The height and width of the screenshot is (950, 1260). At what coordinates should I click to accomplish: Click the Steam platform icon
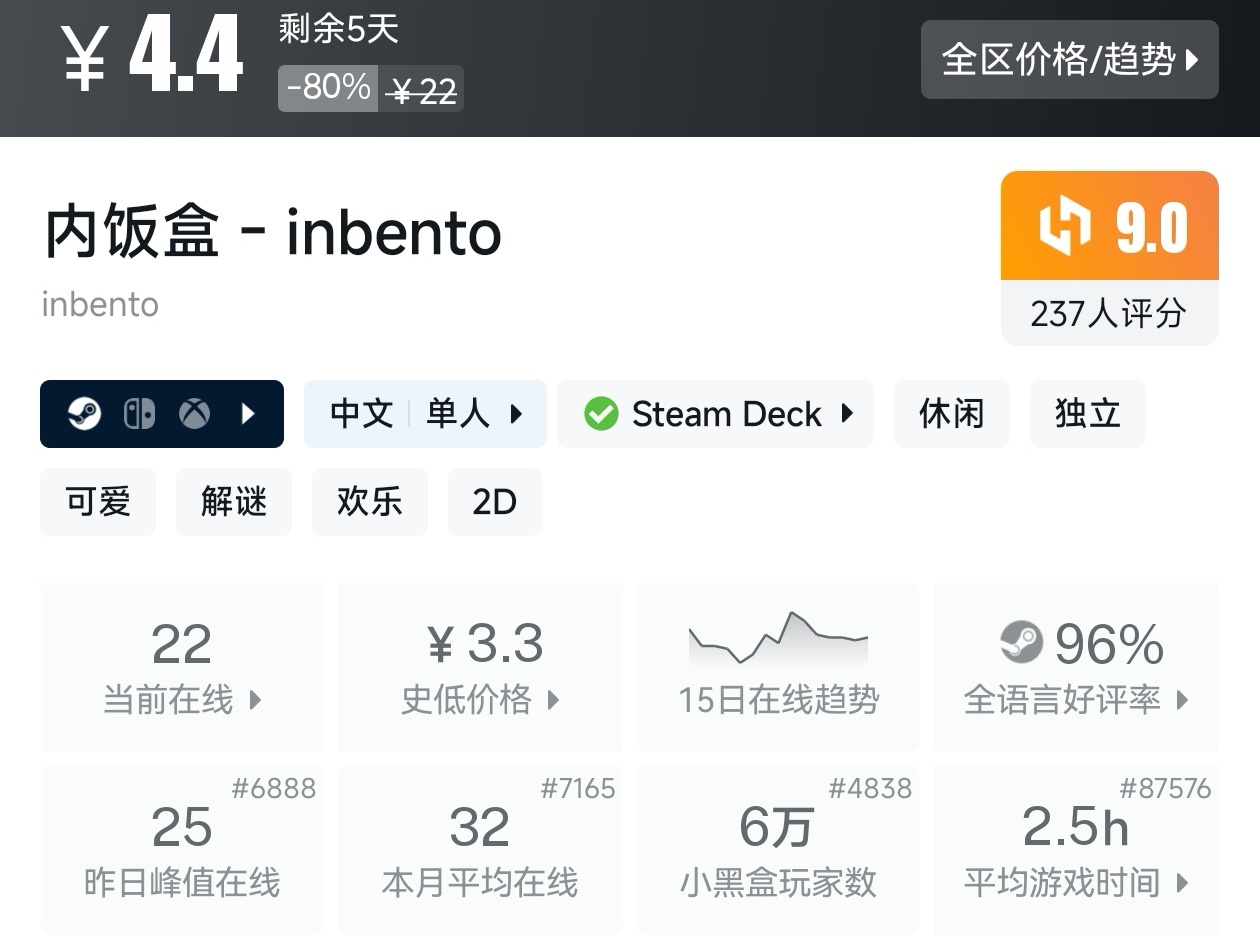click(85, 413)
